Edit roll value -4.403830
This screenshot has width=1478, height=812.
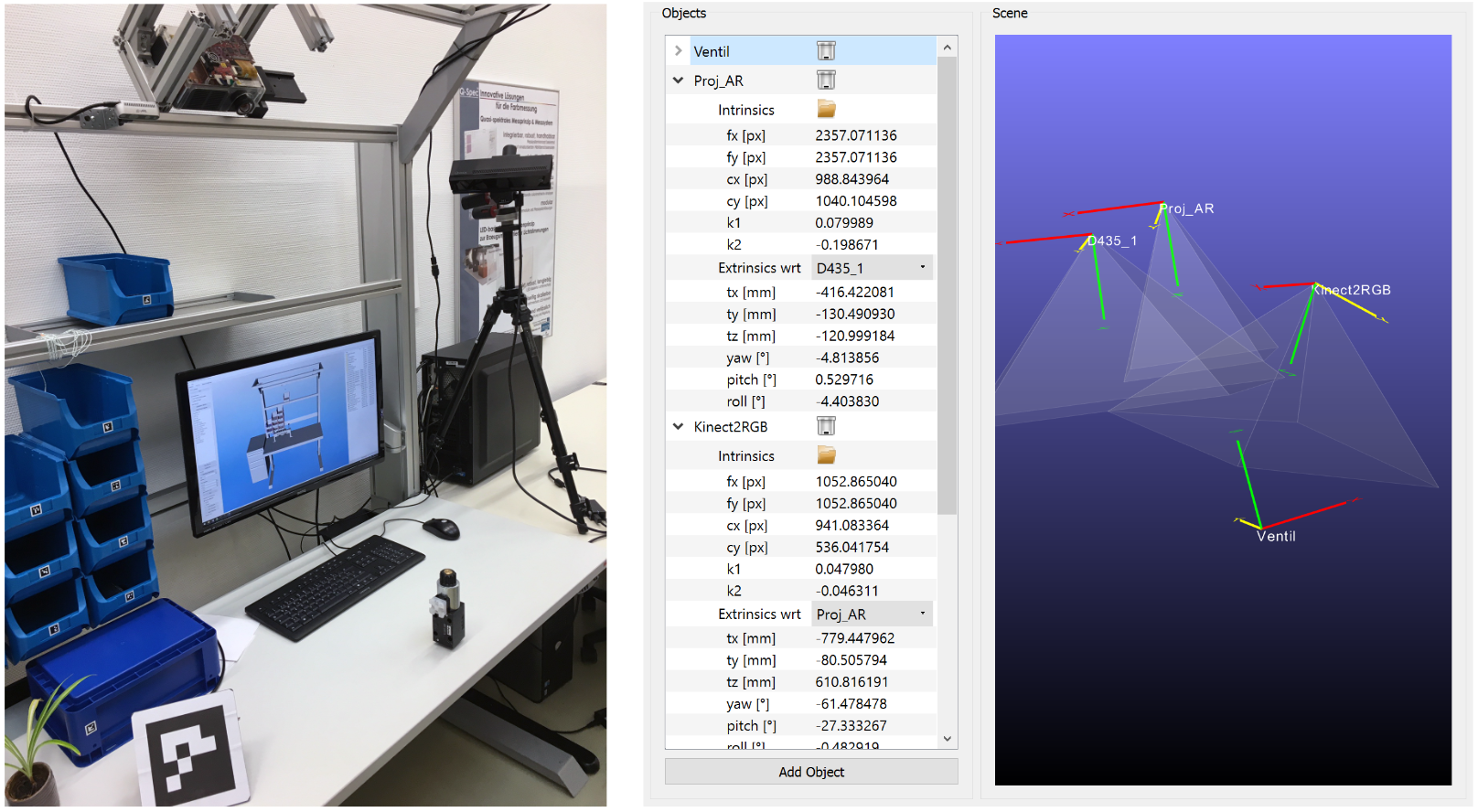click(x=847, y=401)
